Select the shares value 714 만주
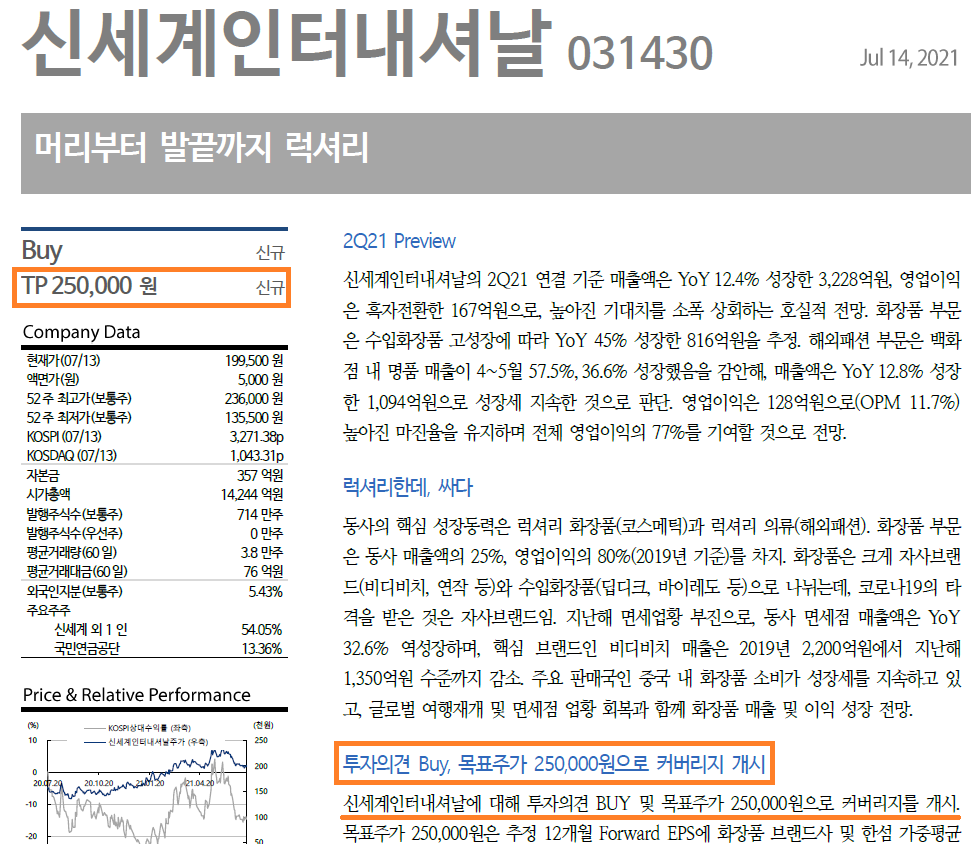The image size is (971, 844). [x=260, y=514]
